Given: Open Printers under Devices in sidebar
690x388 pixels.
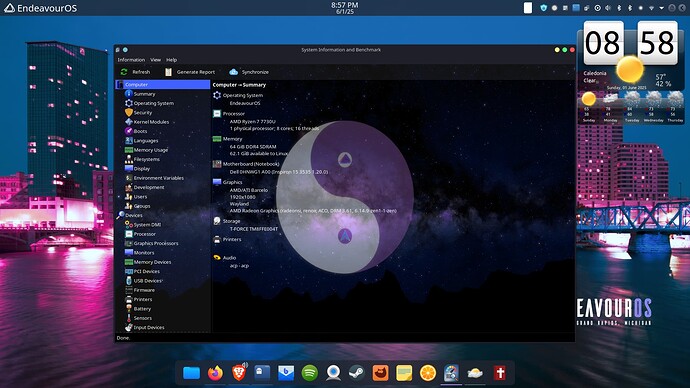Looking at the screenshot, I should pyautogui.click(x=143, y=300).
